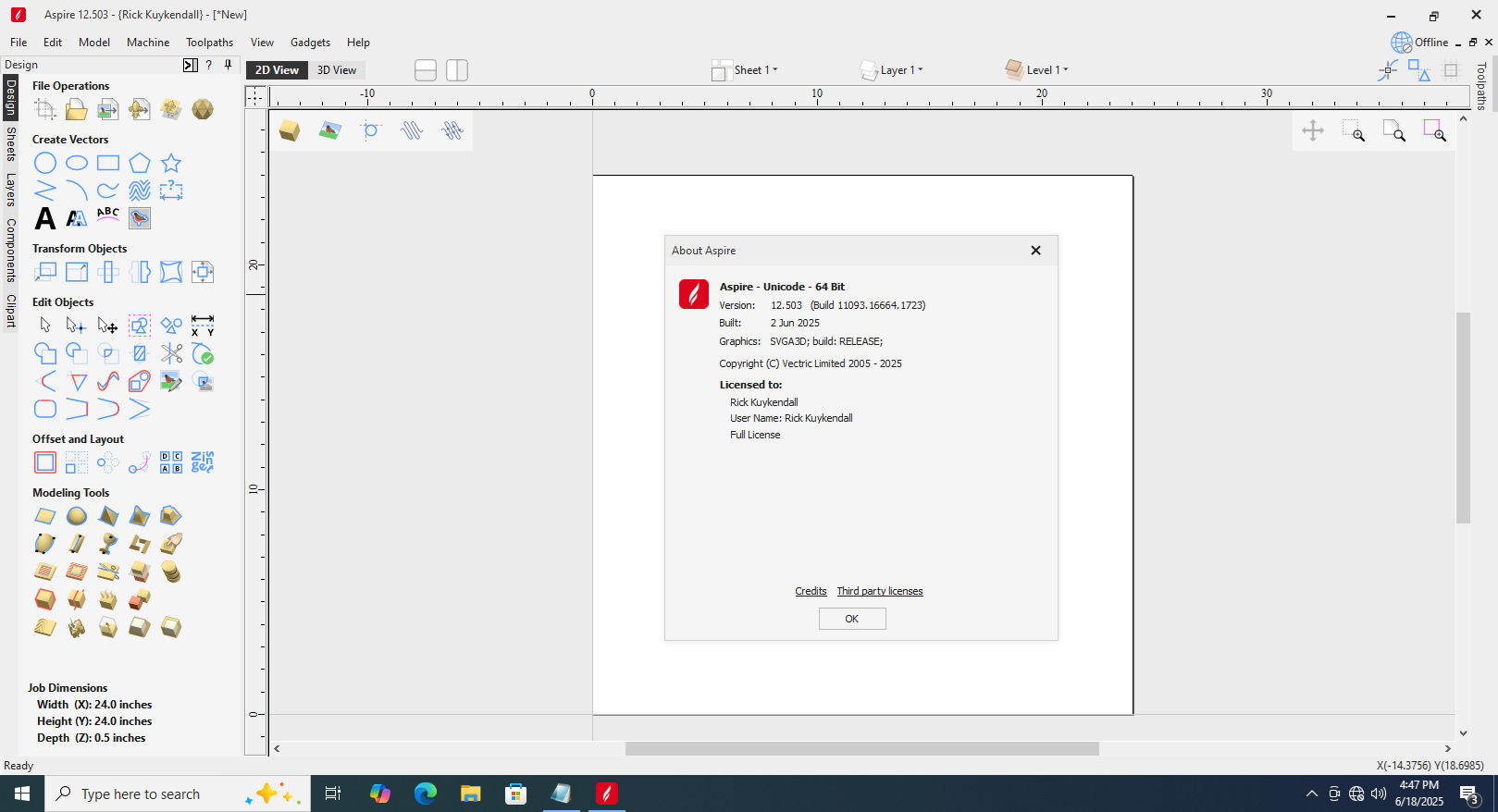Switch to the 3D View tab
1498x812 pixels.
point(337,70)
